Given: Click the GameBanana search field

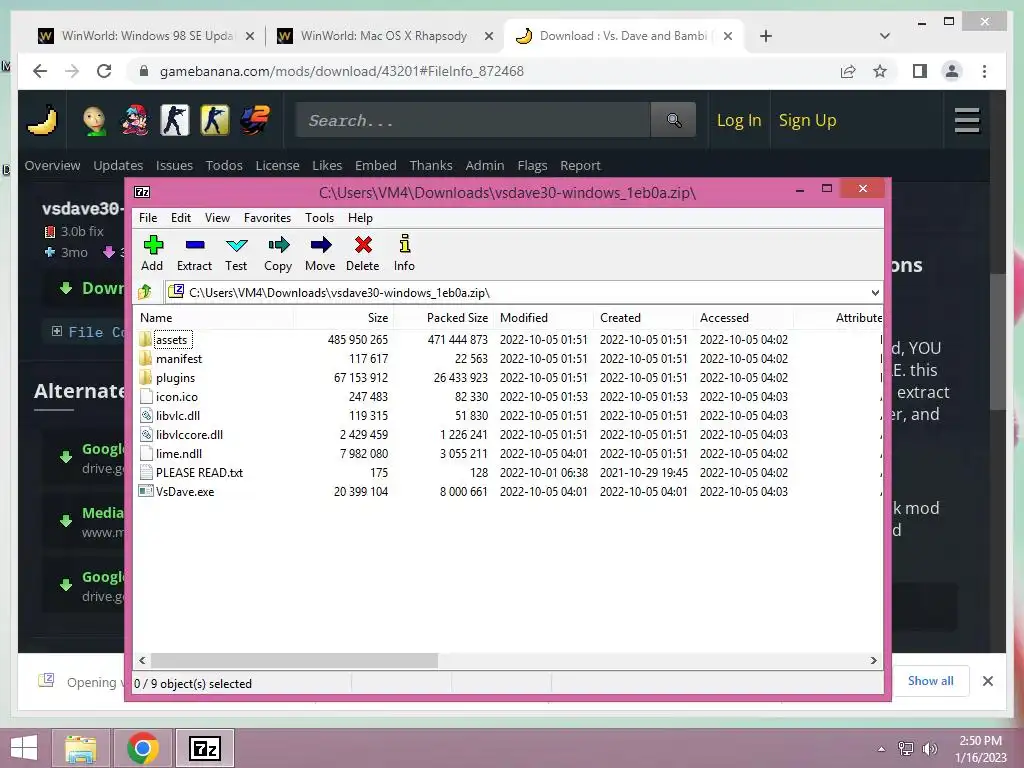Looking at the screenshot, I should coord(473,120).
